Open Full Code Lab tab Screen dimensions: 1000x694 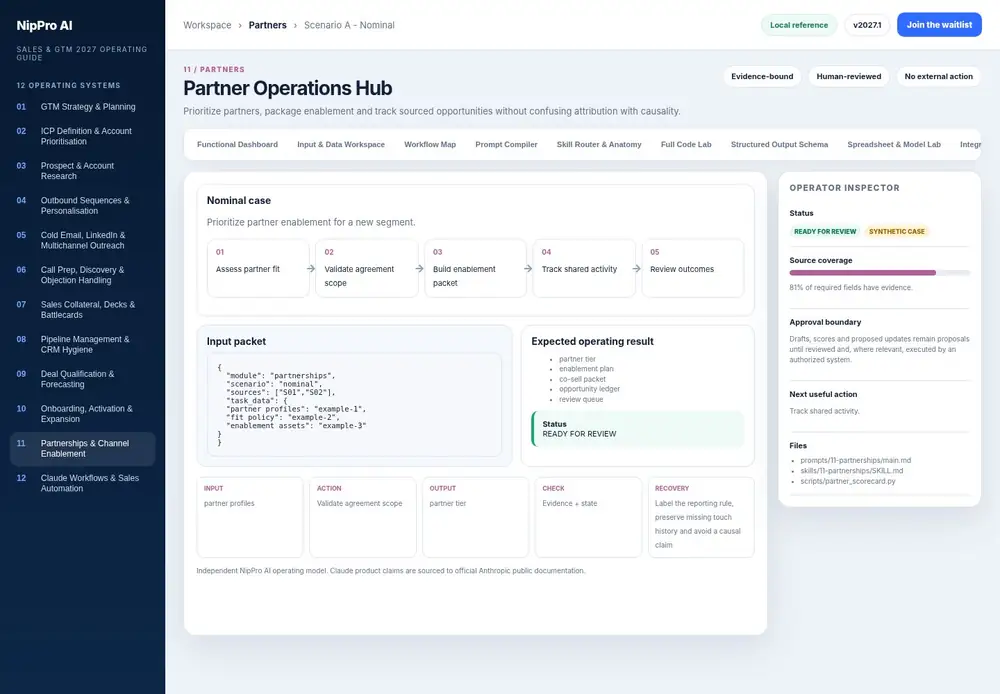(x=686, y=145)
